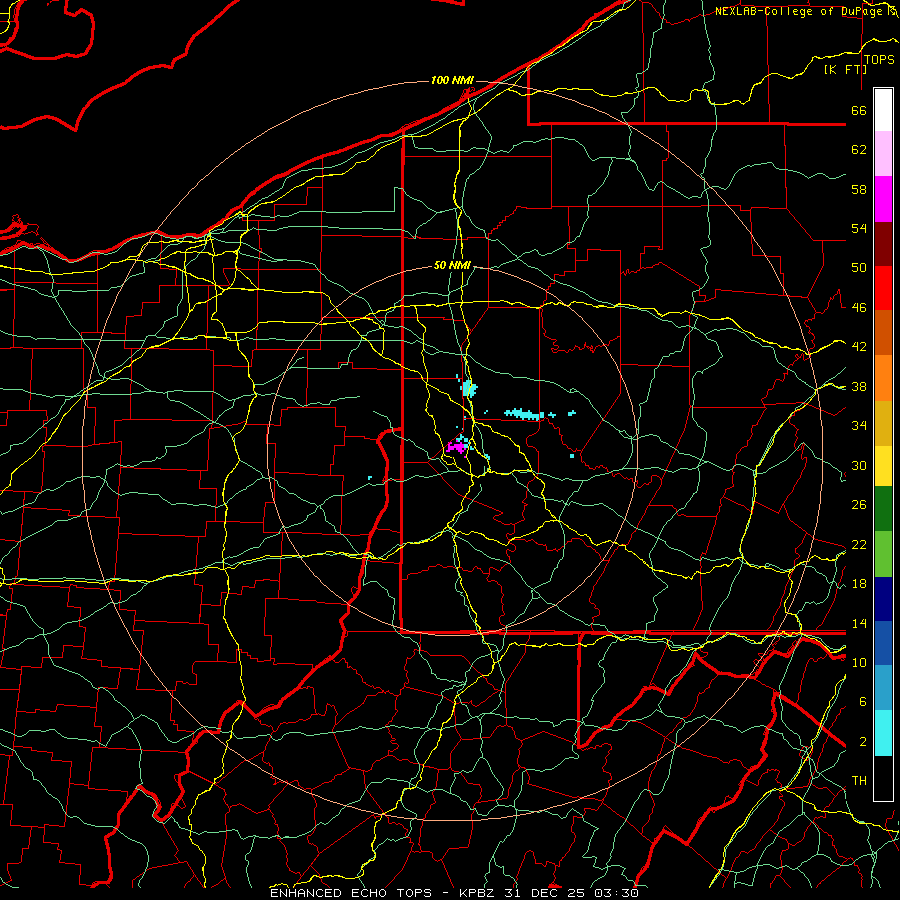
Task: Click the legend value '30'
Action: [x=859, y=465]
